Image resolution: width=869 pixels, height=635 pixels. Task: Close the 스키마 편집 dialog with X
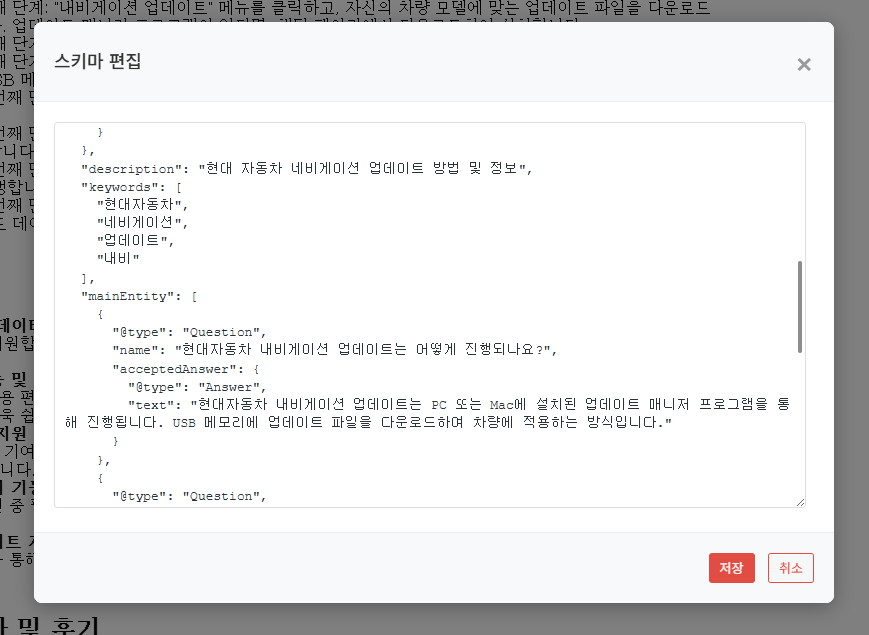tap(803, 65)
